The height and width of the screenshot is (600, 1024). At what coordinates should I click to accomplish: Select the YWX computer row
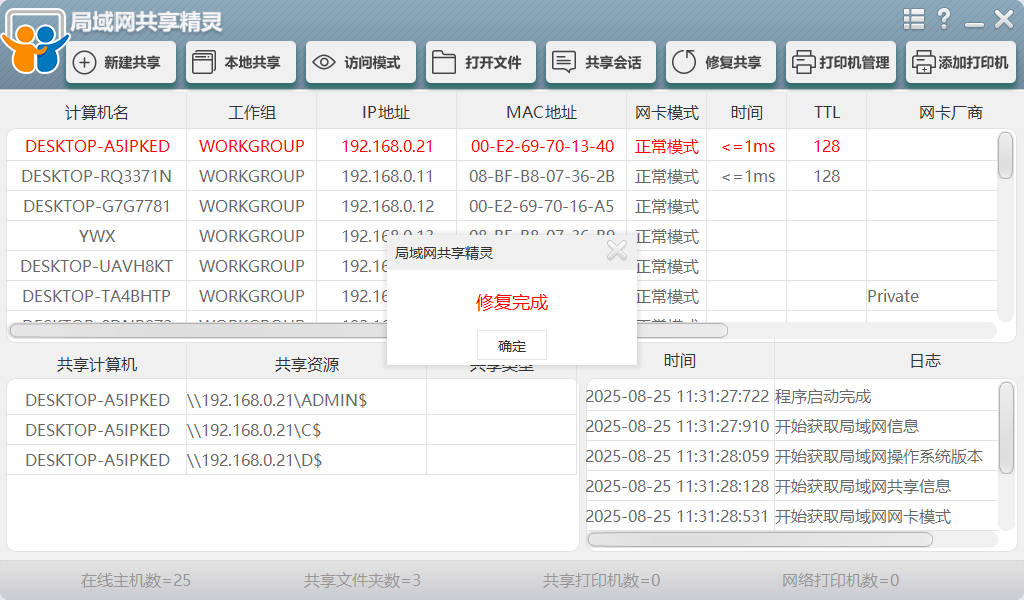97,236
